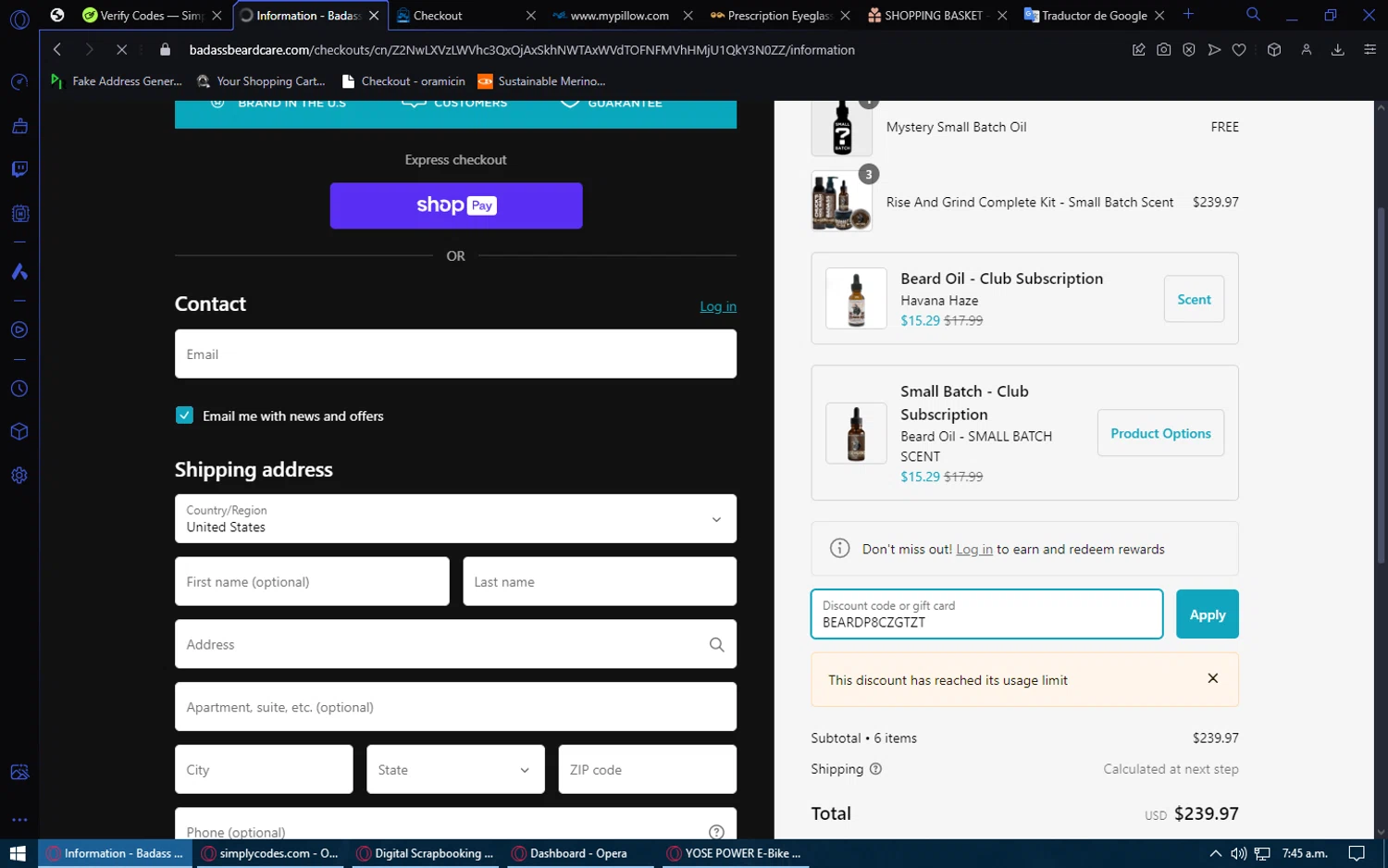The image size is (1388, 868).
Task: Open Sustainable Merino bookmark
Action: (541, 81)
